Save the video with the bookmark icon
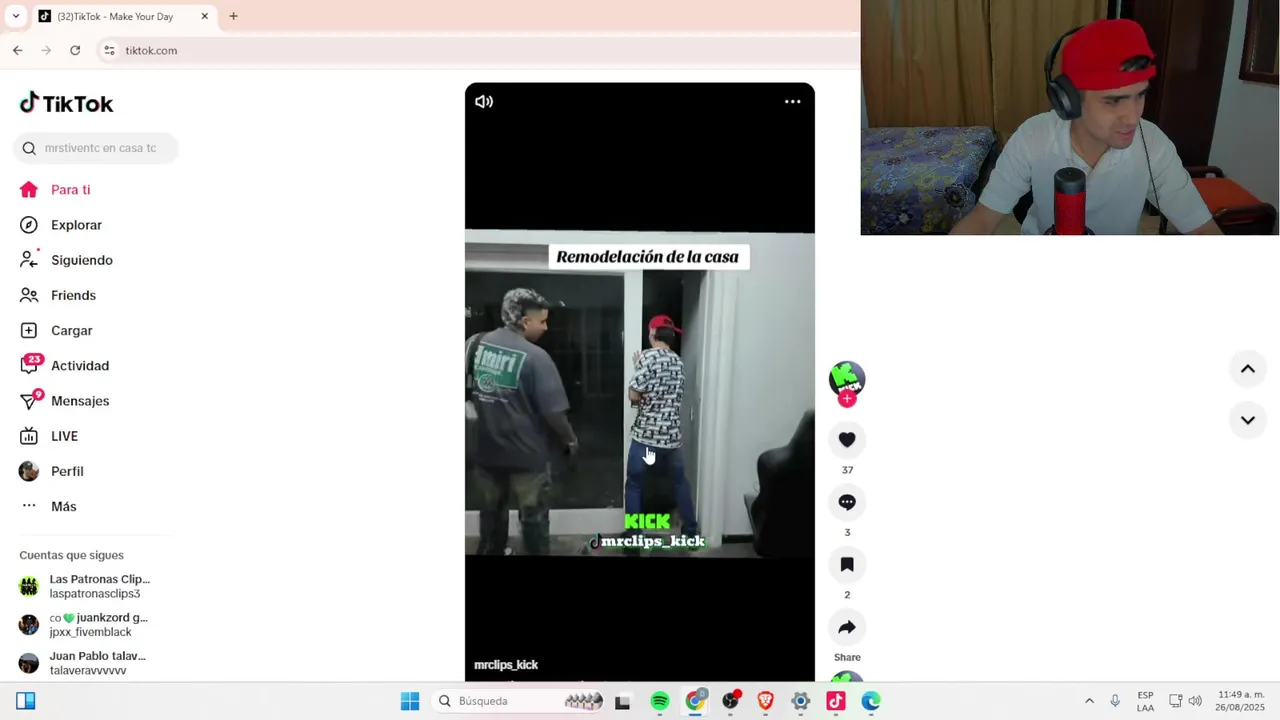Screen dimensions: 1280x720 (x=847, y=565)
